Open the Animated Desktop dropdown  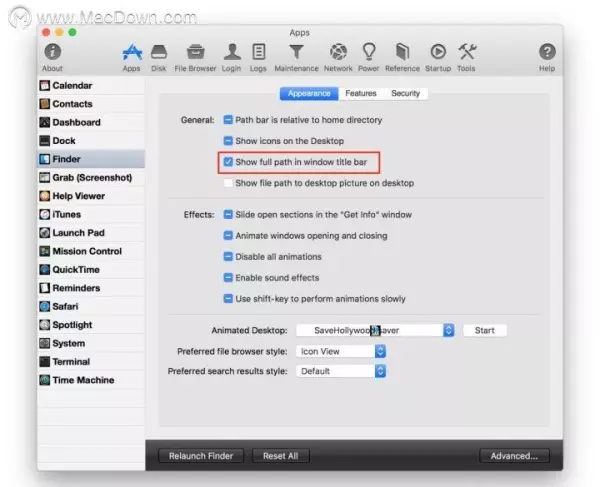(375, 330)
